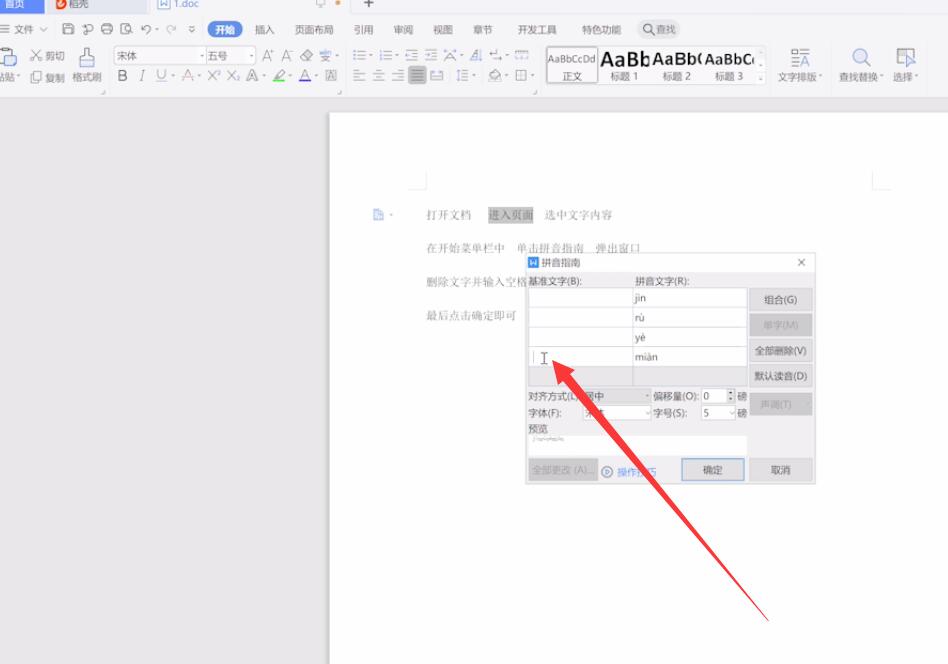Align text right in the ribbon
The width and height of the screenshot is (948, 664).
click(398, 76)
